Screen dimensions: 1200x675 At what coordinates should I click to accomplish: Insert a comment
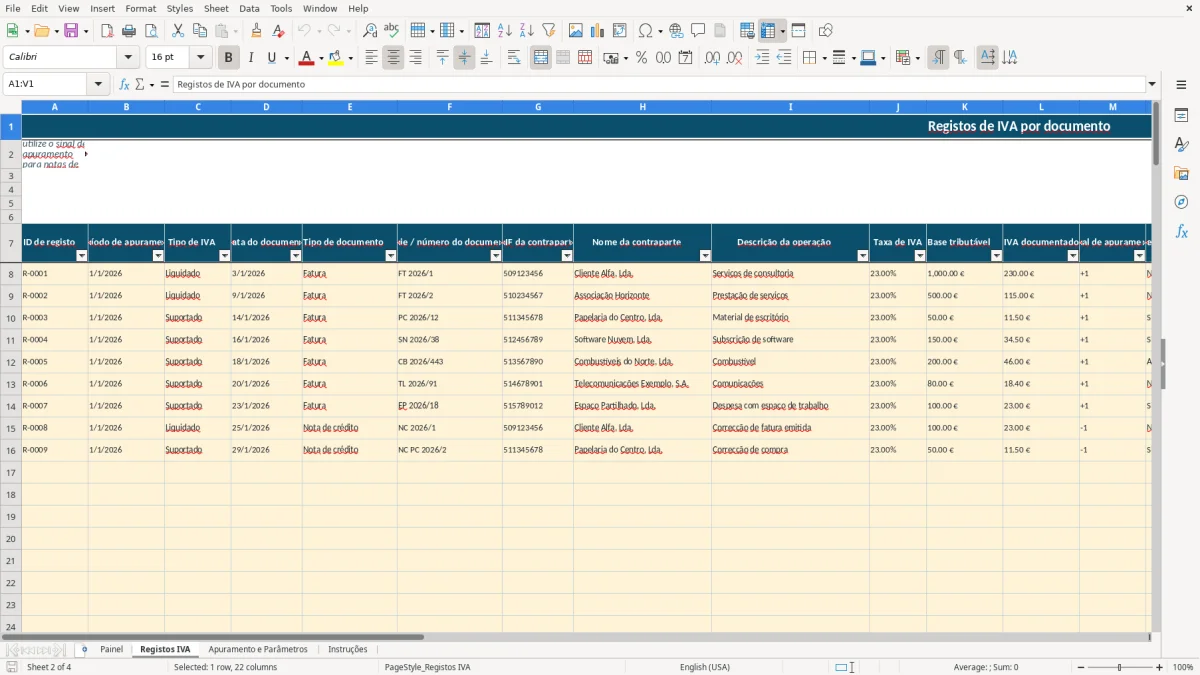(698, 31)
